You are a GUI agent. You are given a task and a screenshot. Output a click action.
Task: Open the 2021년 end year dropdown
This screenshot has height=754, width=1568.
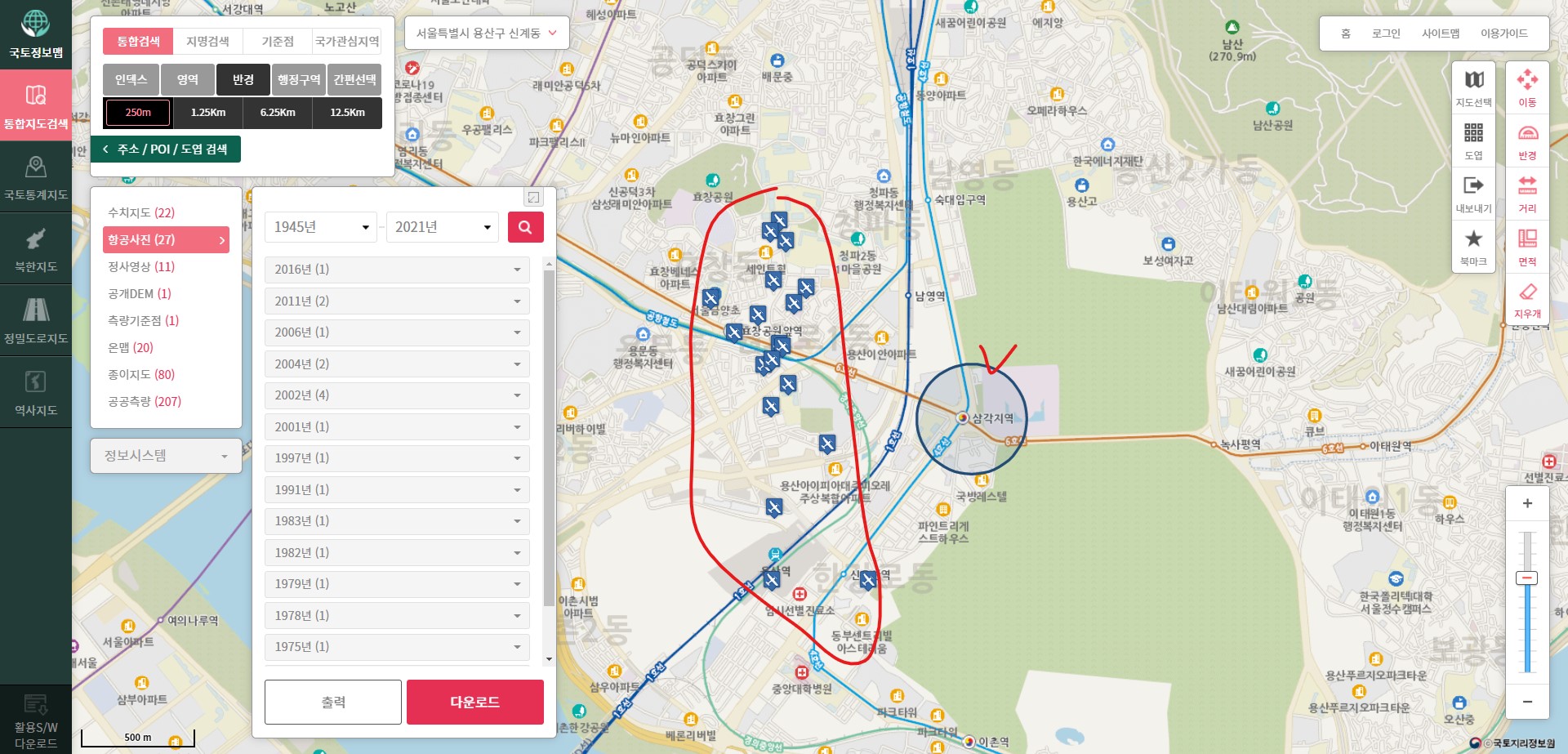coord(442,227)
